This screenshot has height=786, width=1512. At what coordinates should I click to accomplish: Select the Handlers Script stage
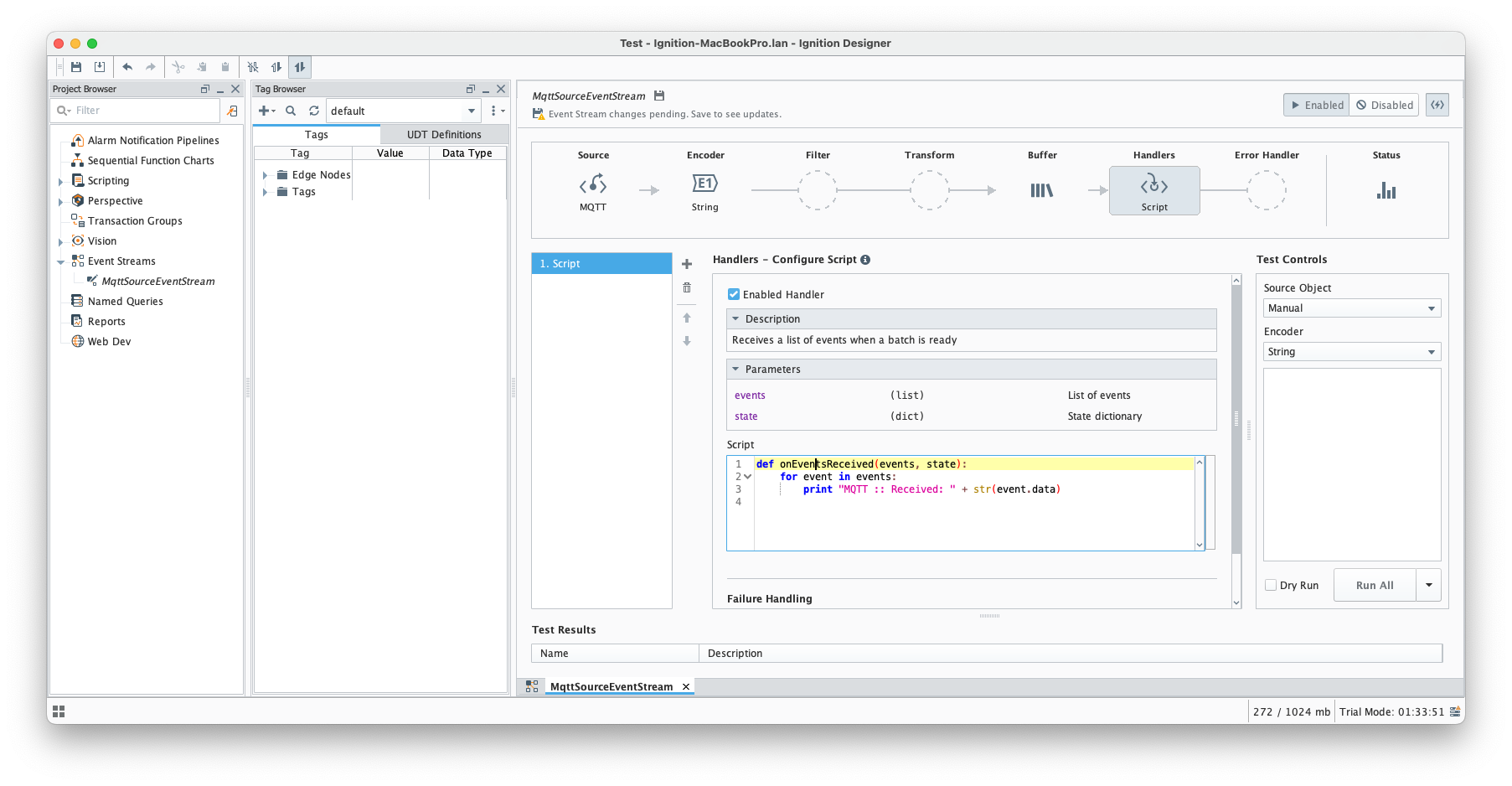click(x=1154, y=190)
